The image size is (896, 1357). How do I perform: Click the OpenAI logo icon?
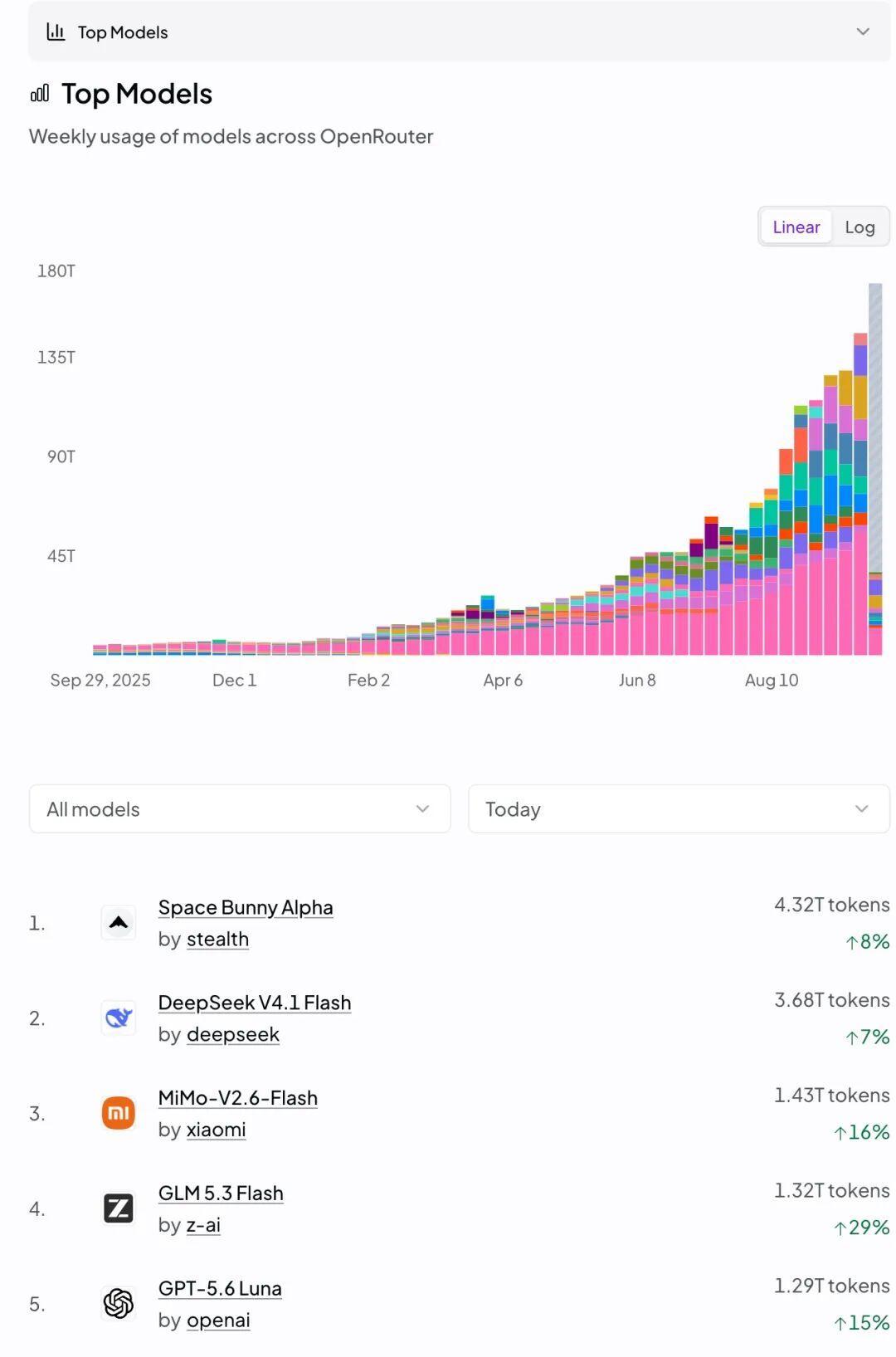119,1303
